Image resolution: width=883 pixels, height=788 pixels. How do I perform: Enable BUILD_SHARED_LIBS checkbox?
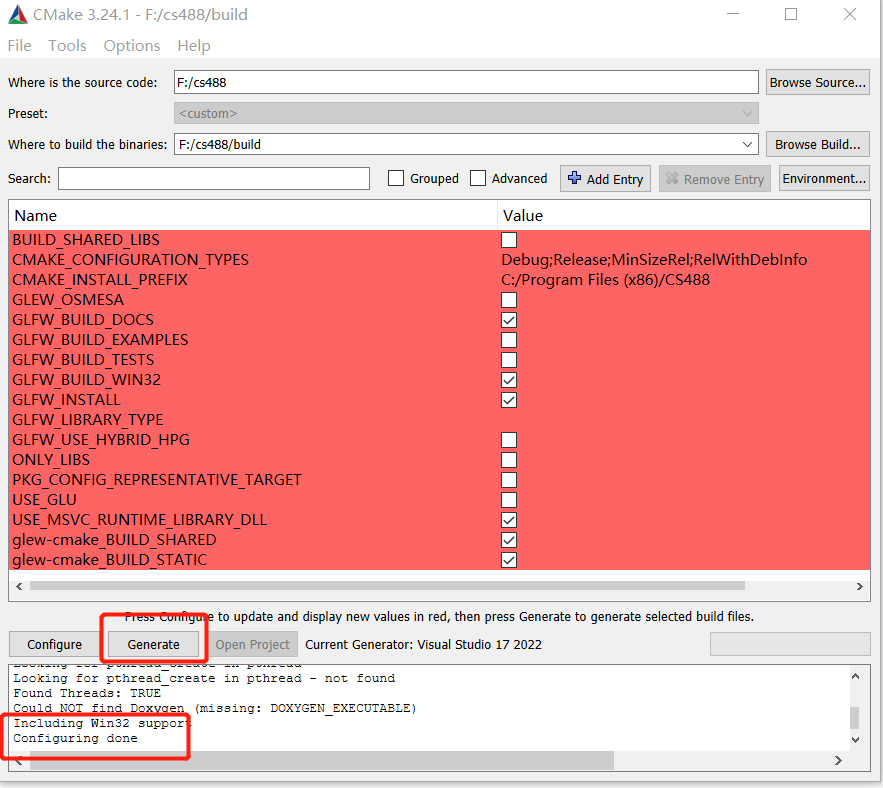click(x=509, y=240)
